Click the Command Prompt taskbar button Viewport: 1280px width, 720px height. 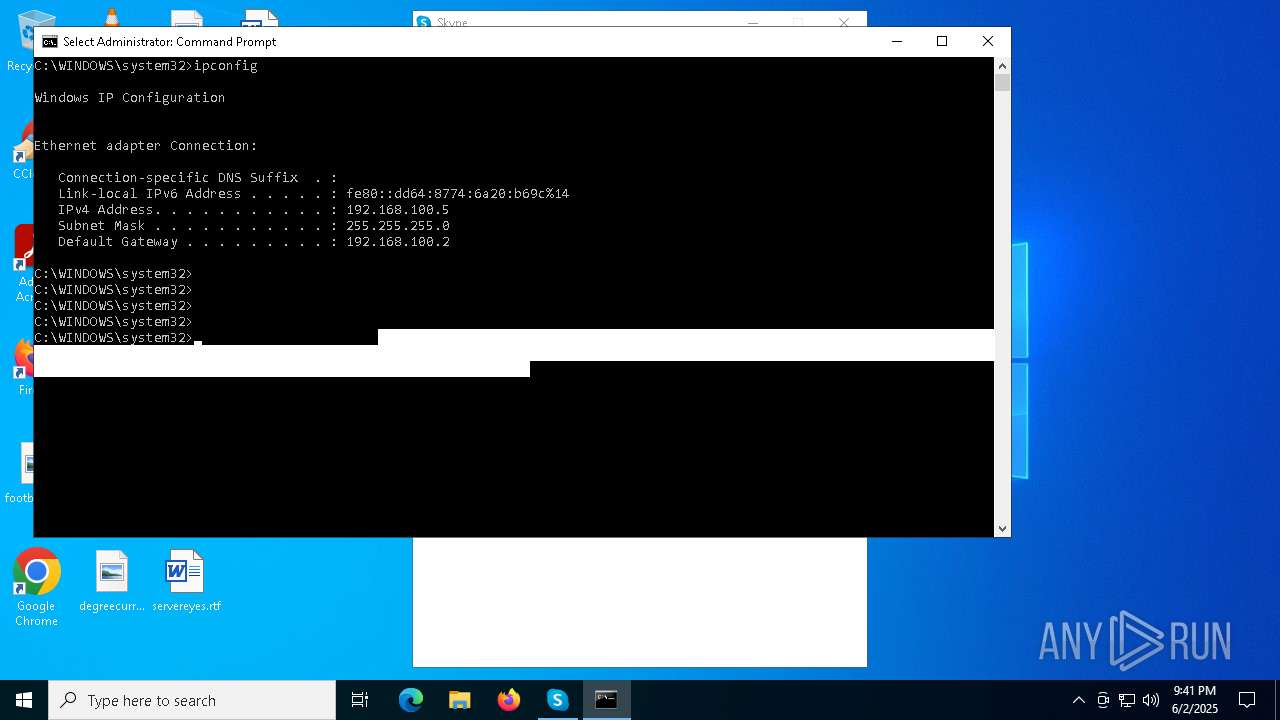pyautogui.click(x=607, y=700)
